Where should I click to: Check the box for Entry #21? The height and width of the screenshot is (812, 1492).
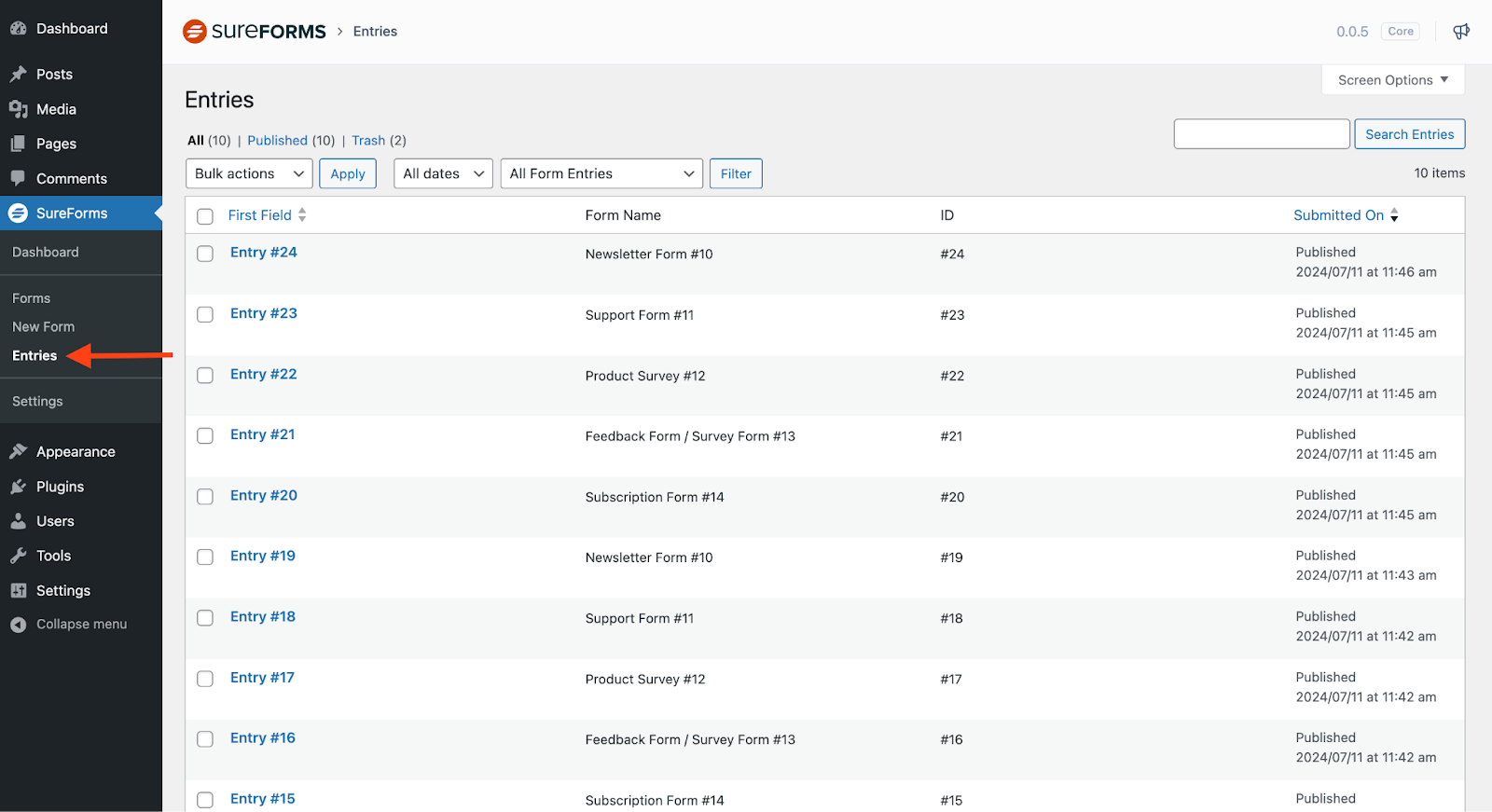[205, 435]
